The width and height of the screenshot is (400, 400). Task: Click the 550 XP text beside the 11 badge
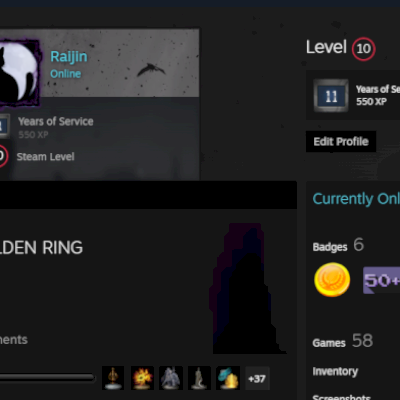(x=371, y=101)
